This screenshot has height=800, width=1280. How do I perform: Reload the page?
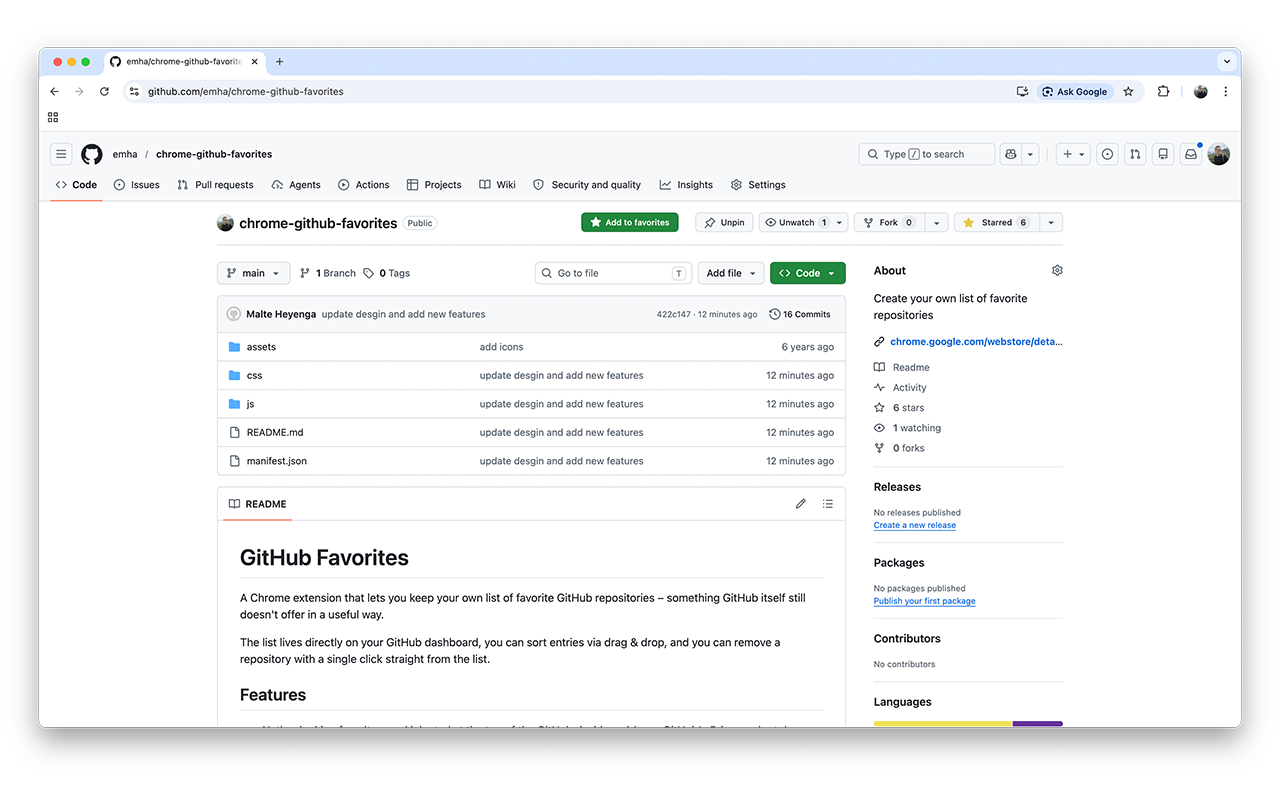click(104, 91)
